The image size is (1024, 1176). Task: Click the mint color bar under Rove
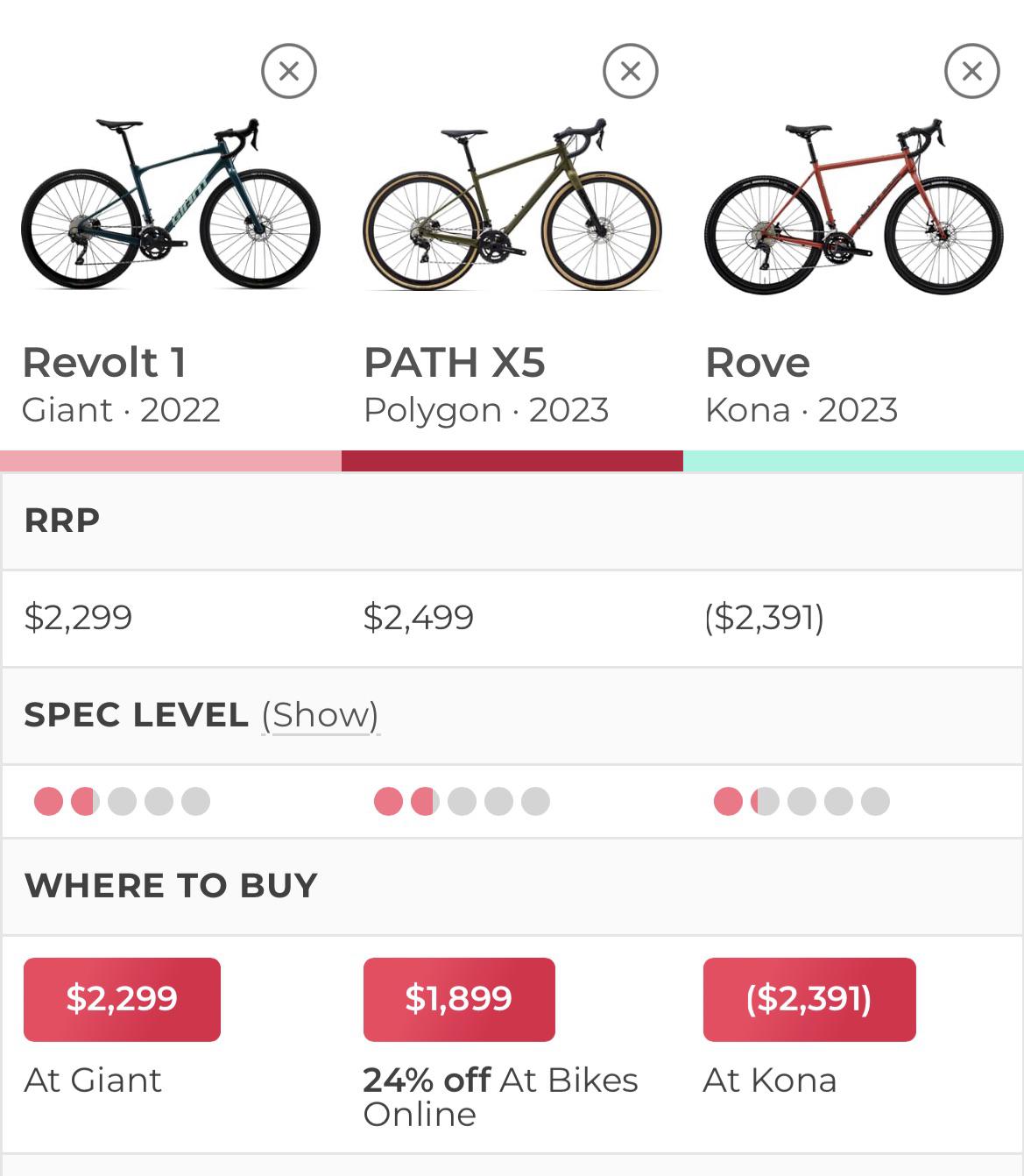(x=853, y=461)
